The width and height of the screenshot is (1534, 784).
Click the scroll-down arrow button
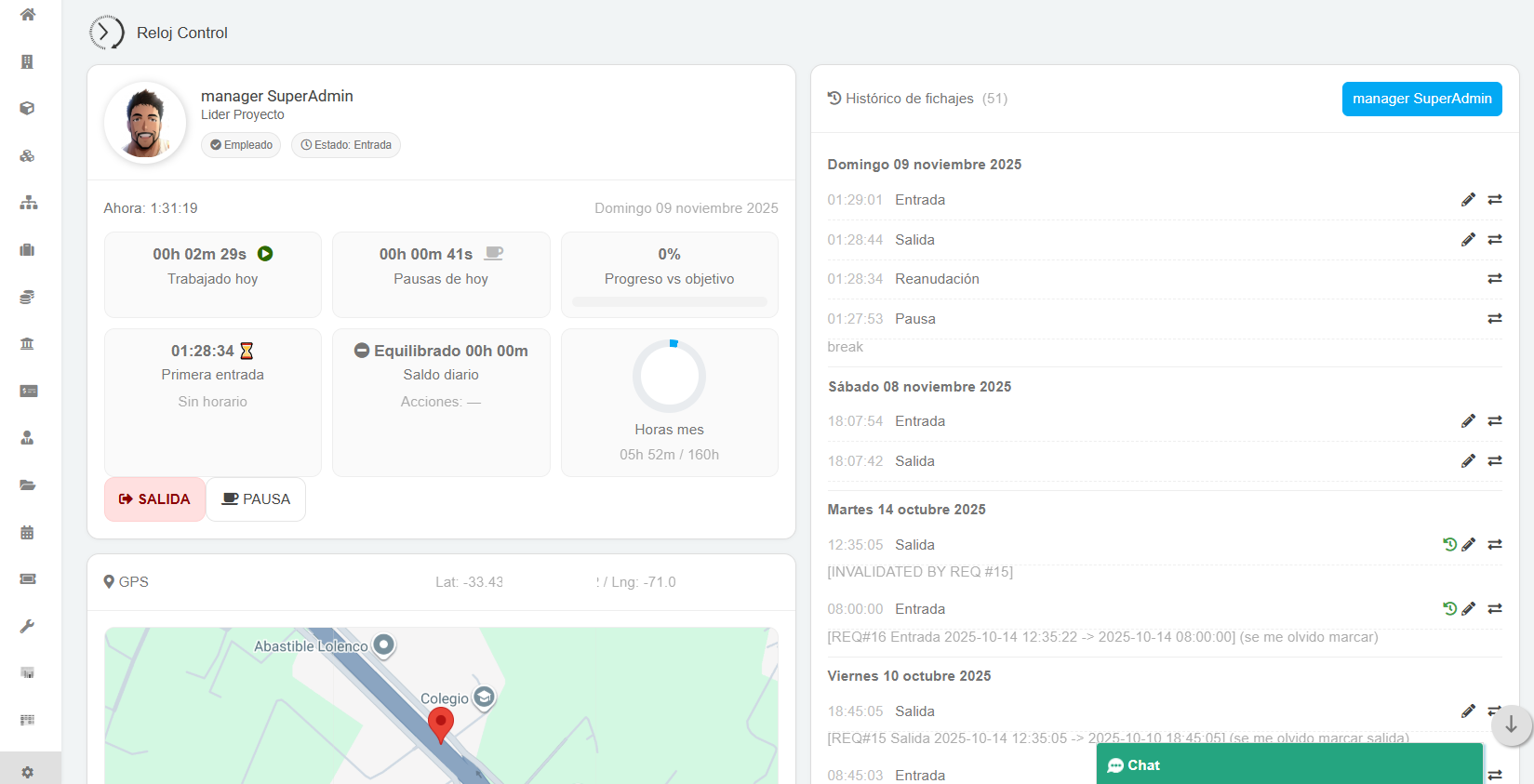tap(1511, 724)
